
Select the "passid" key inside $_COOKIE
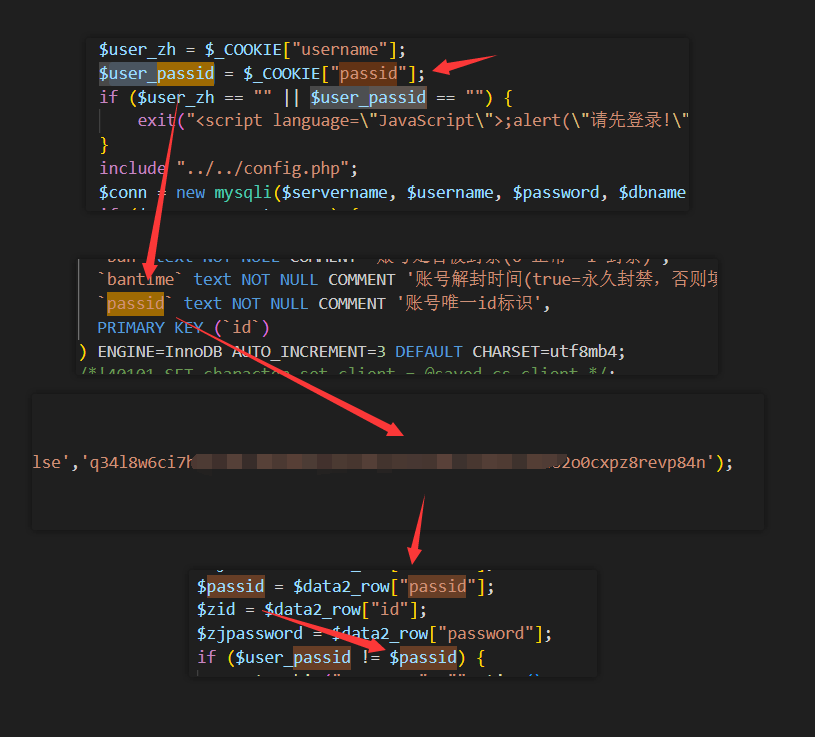click(368, 74)
